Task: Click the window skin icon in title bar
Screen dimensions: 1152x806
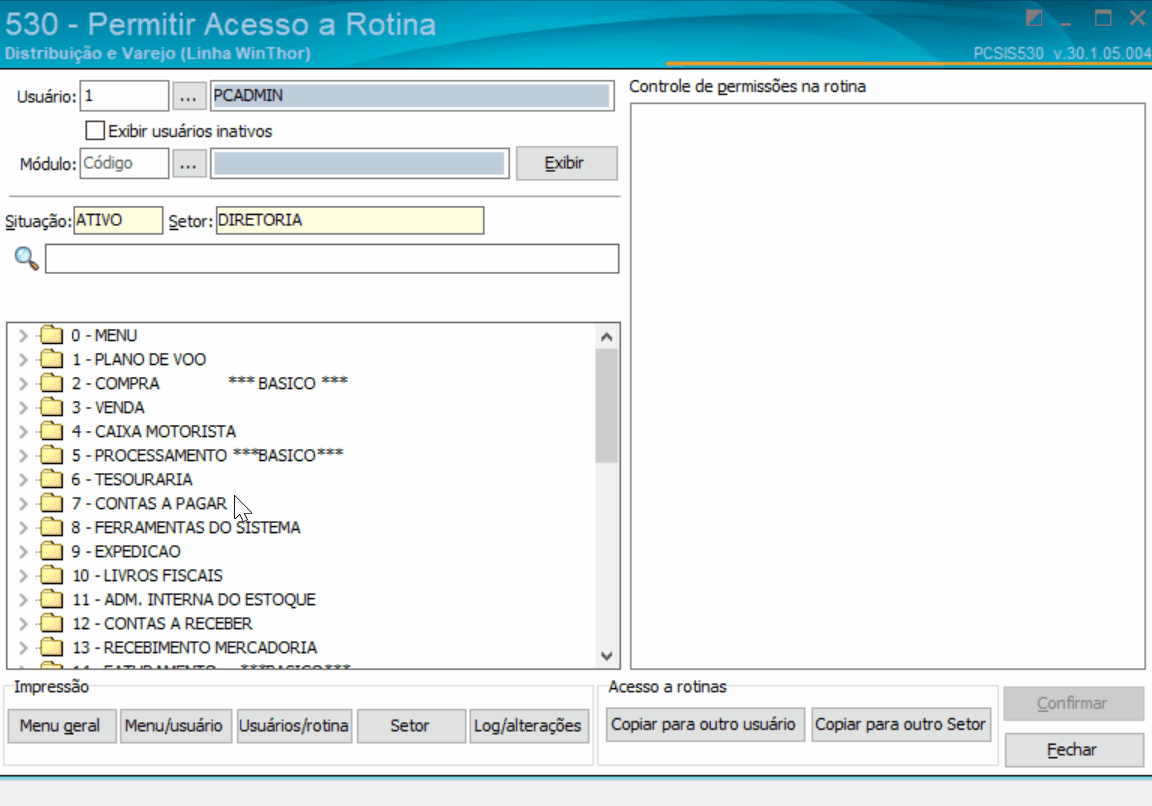Action: (x=1034, y=18)
